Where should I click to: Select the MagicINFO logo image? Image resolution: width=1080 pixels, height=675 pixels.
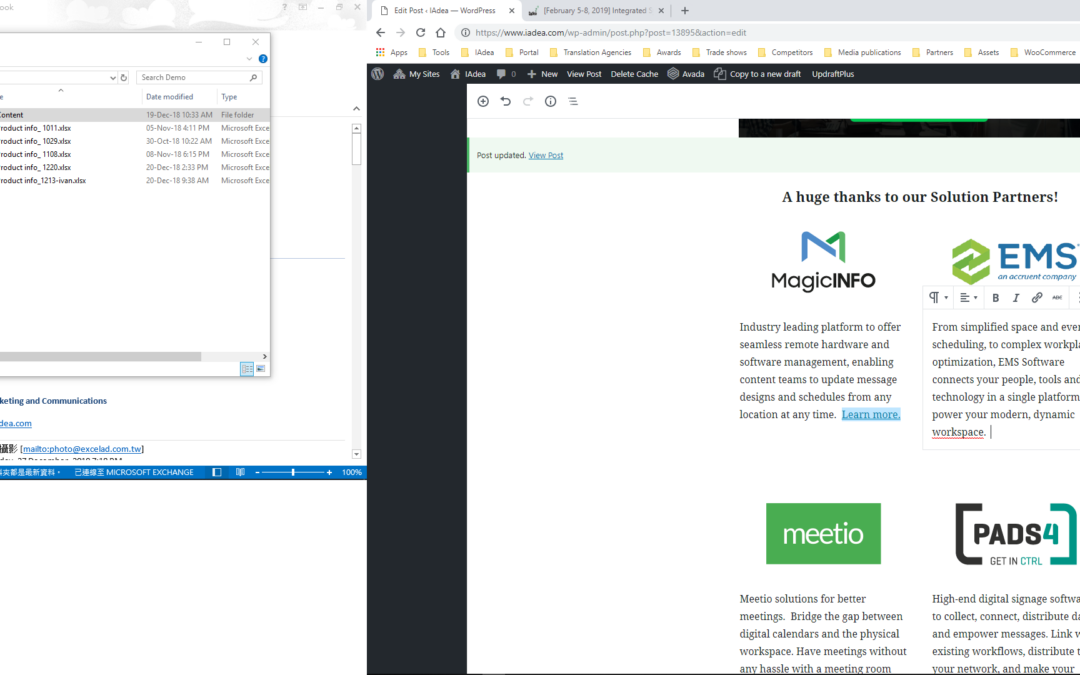tap(823, 262)
